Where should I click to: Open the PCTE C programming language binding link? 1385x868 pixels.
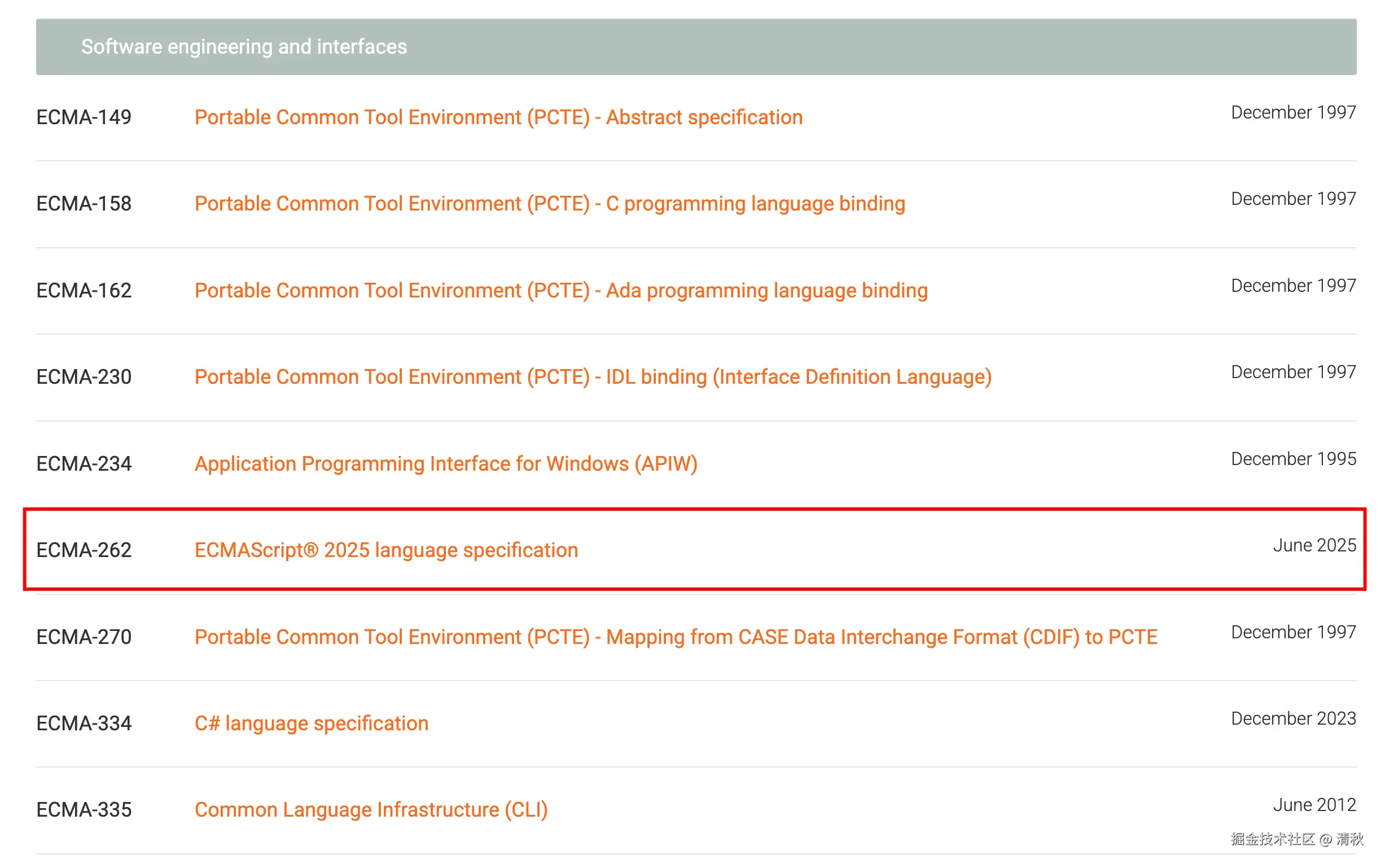[x=549, y=204]
